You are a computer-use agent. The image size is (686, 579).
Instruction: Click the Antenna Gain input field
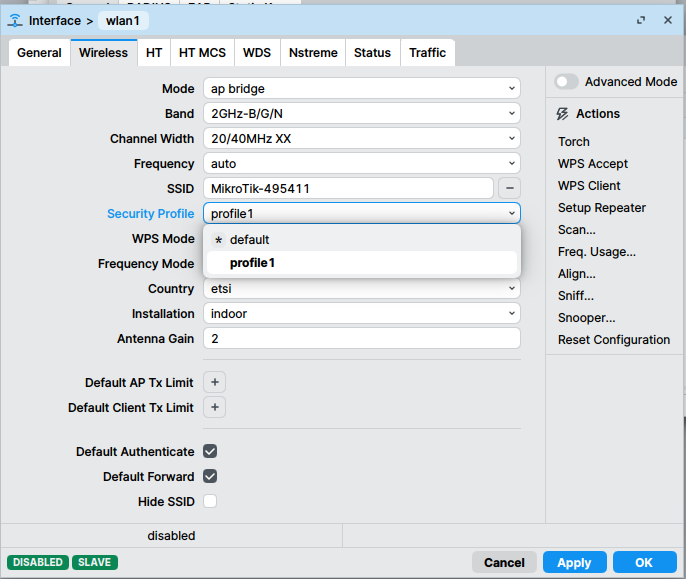361,339
